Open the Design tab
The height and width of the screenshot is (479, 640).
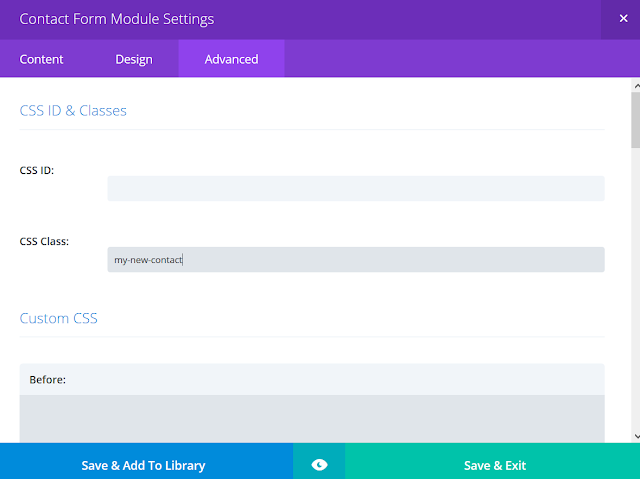[x=133, y=59]
